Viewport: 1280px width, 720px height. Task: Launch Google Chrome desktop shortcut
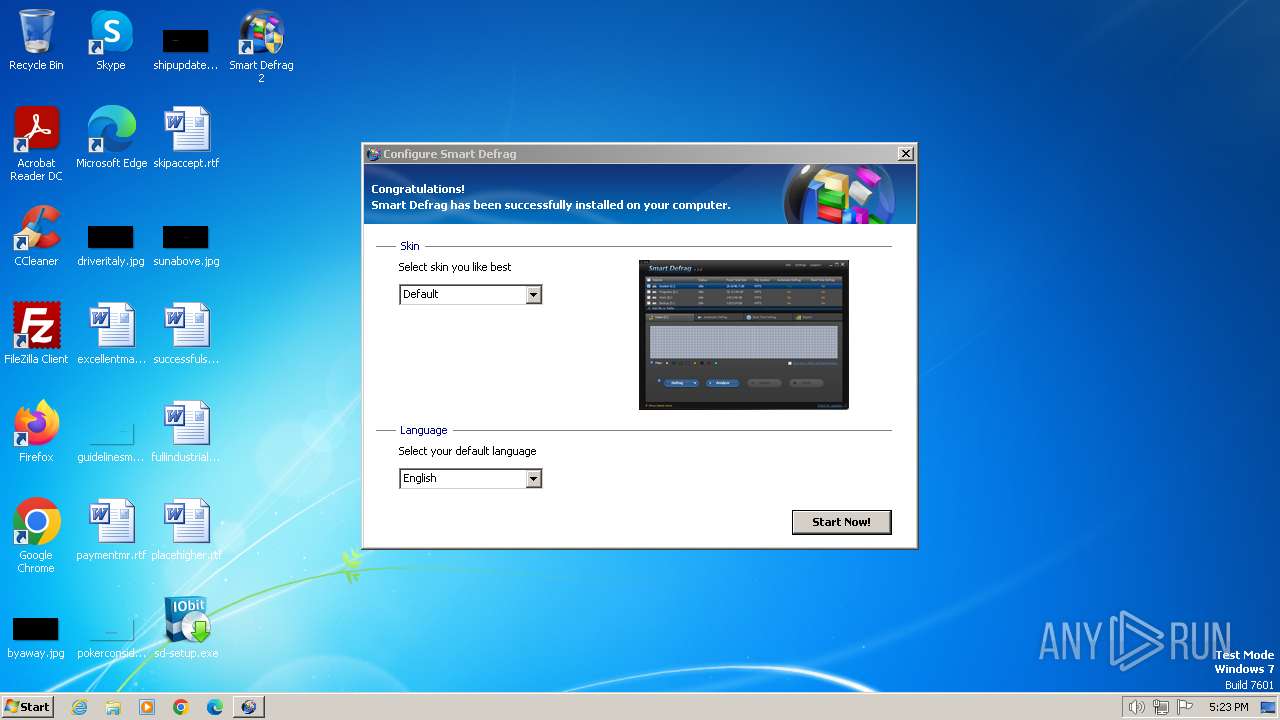pos(36,536)
